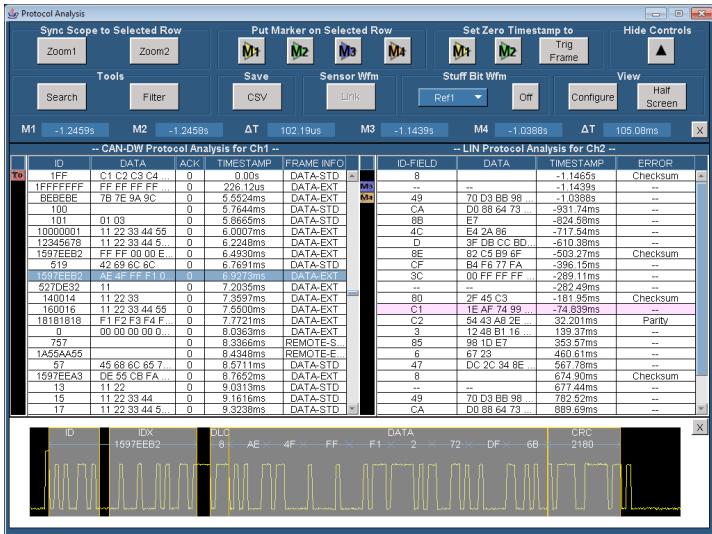
Task: Select LIN row with Parity error
Action: pyautogui.click(x=536, y=321)
